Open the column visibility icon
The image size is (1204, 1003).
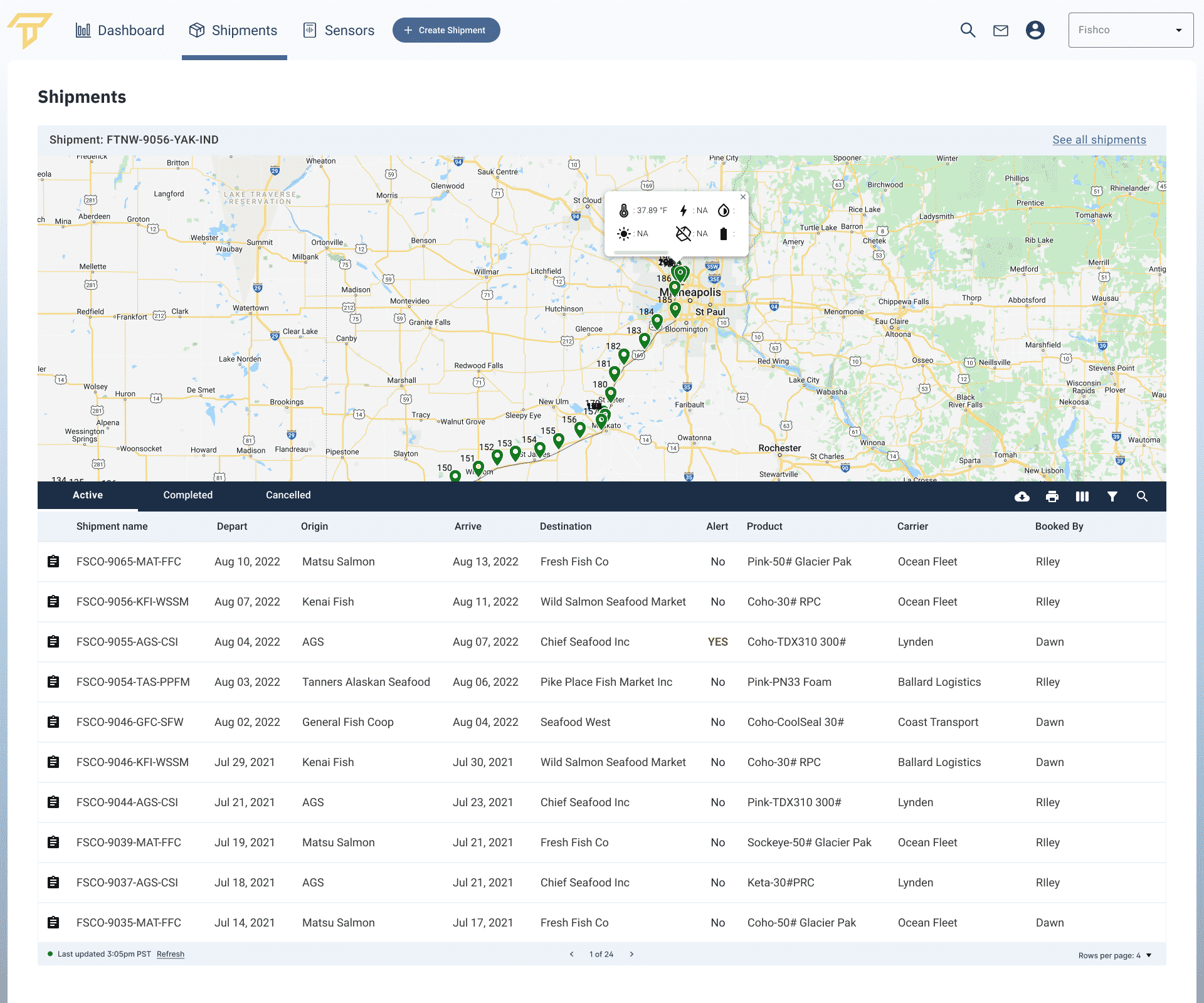point(1082,496)
